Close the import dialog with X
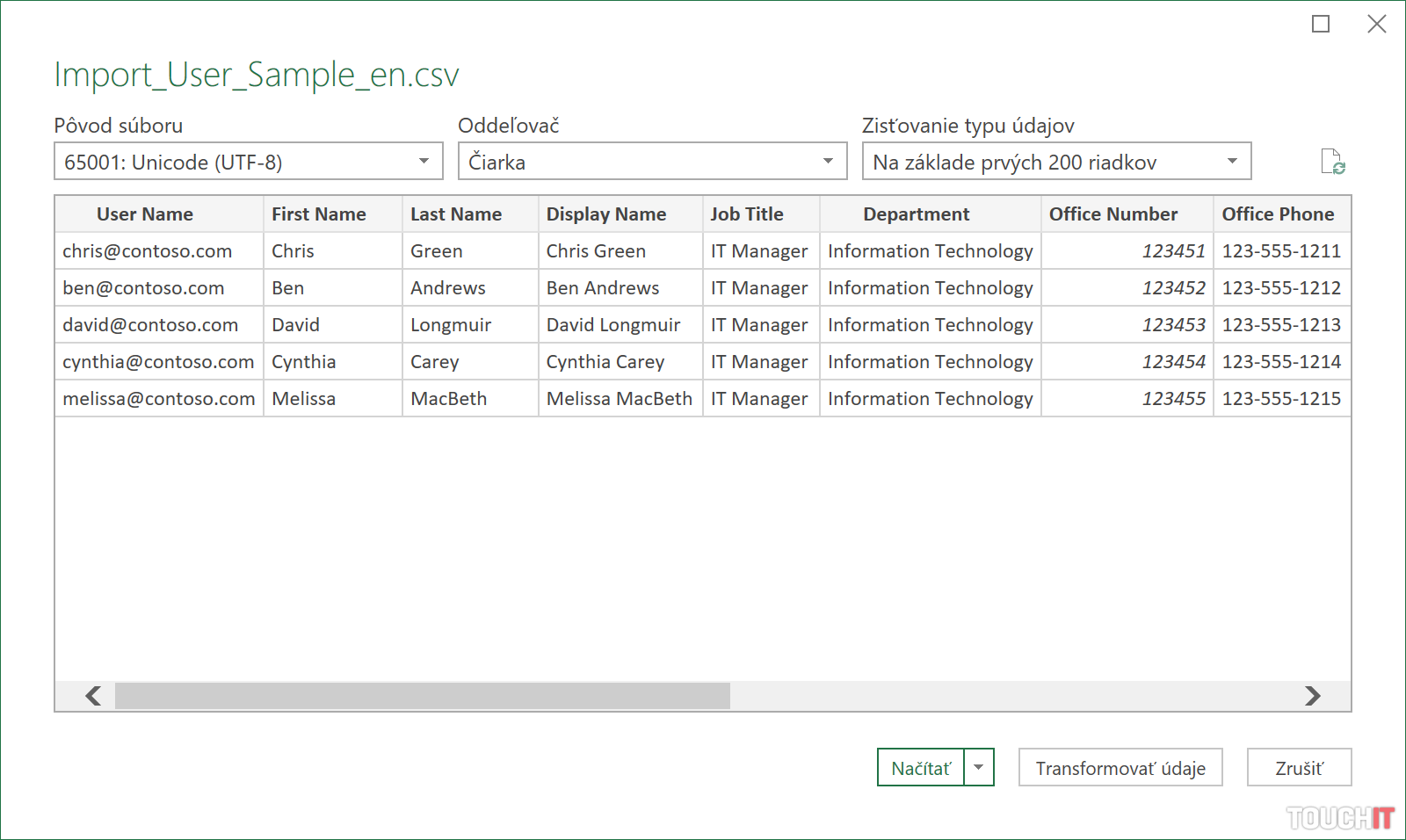Viewport: 1406px width, 840px height. pos(1376,25)
